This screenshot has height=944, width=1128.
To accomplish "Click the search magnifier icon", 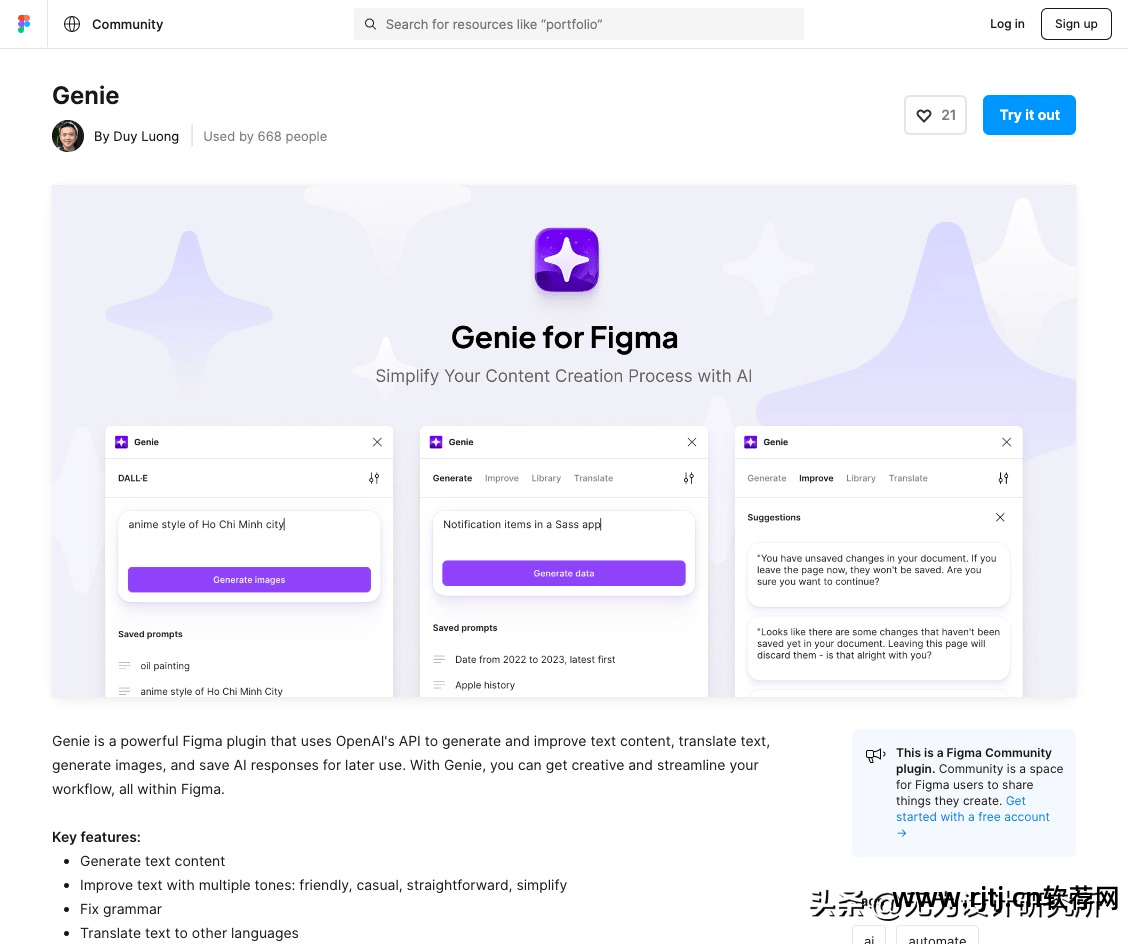I will tap(370, 24).
